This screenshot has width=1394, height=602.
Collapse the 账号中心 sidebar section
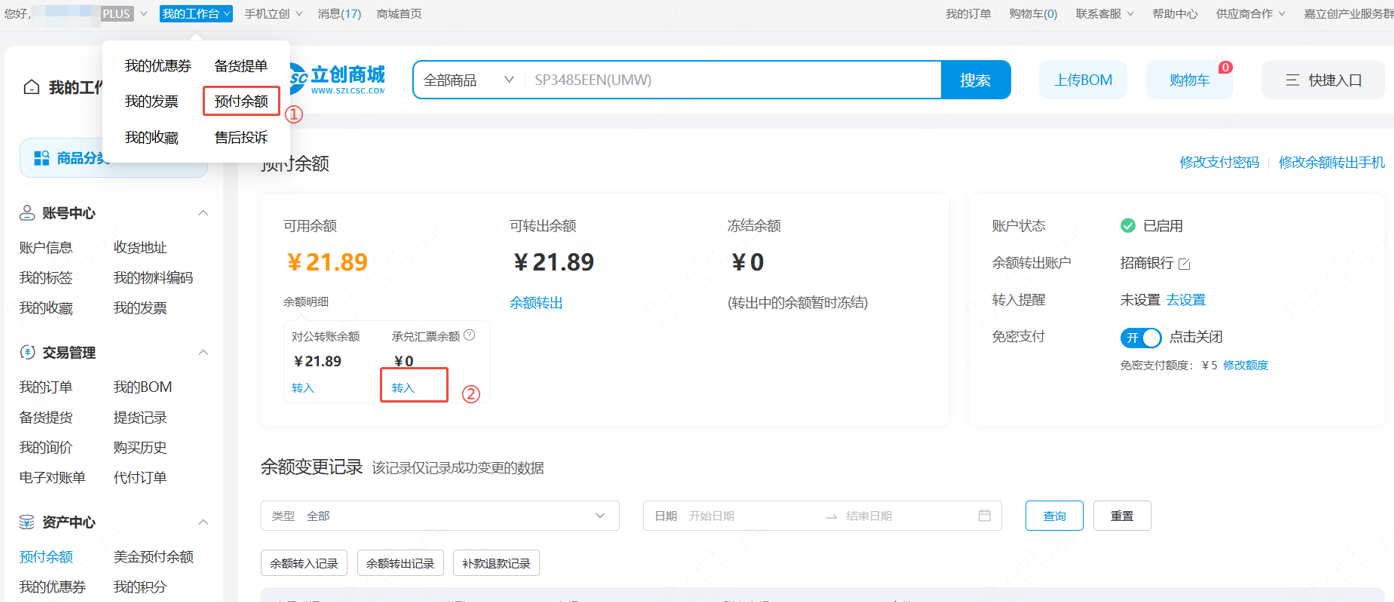click(203, 213)
